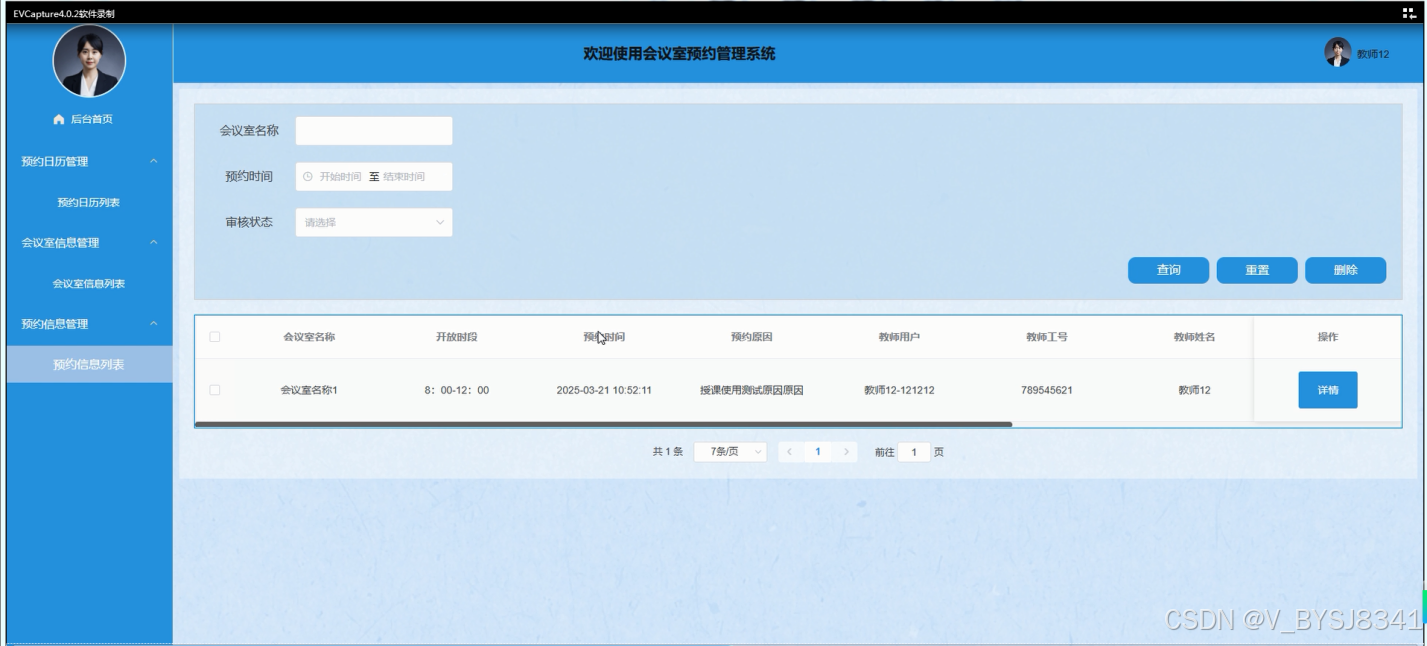Image resolution: width=1427 pixels, height=646 pixels.
Task: Go to previous page arrow in pagination
Action: tap(789, 452)
